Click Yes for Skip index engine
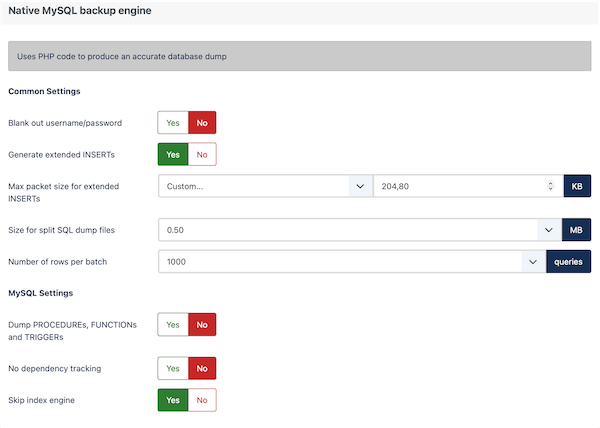This screenshot has height=428, width=600. [x=173, y=400]
